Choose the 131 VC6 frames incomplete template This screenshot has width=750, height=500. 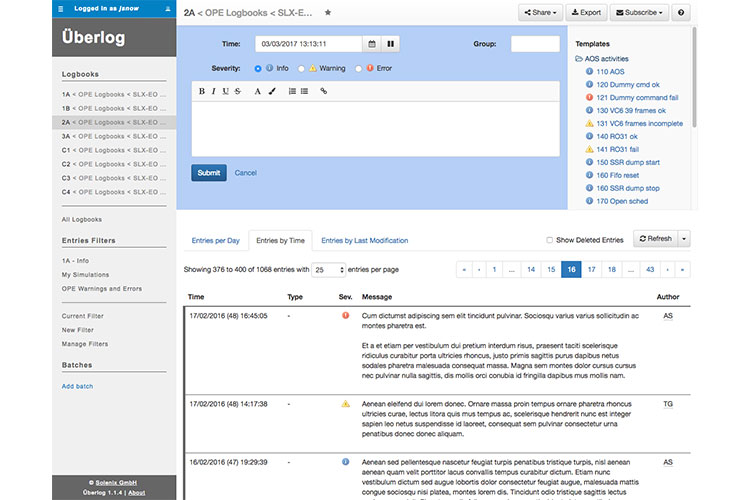[639, 123]
